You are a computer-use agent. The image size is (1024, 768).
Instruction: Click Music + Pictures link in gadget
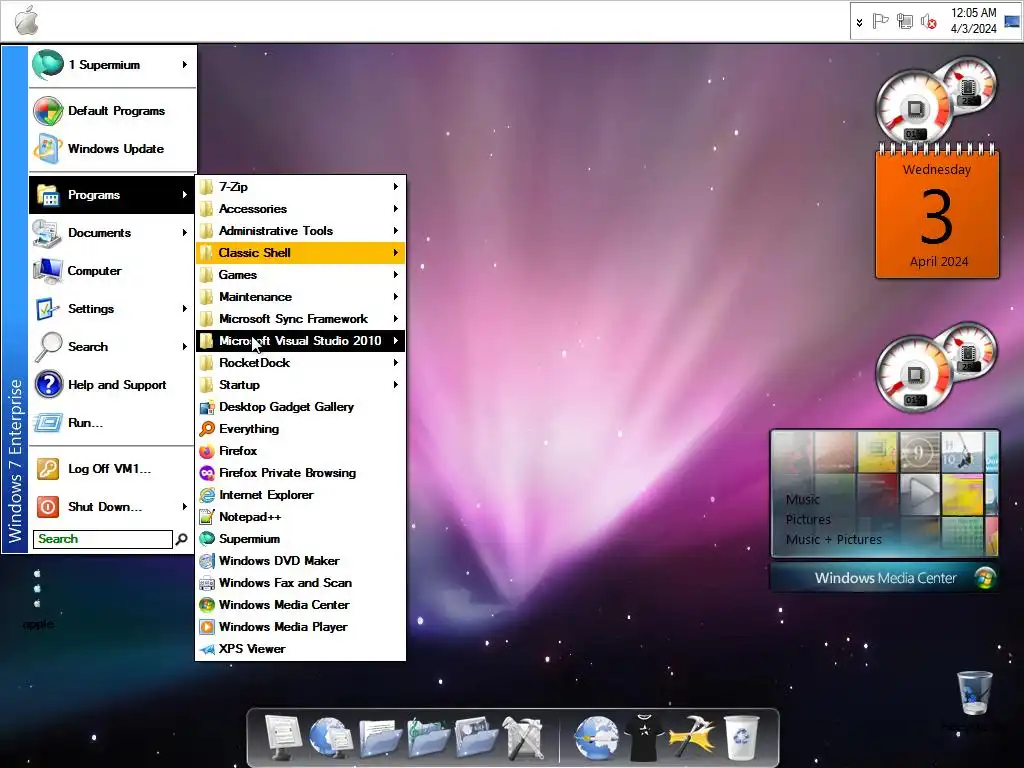[834, 539]
